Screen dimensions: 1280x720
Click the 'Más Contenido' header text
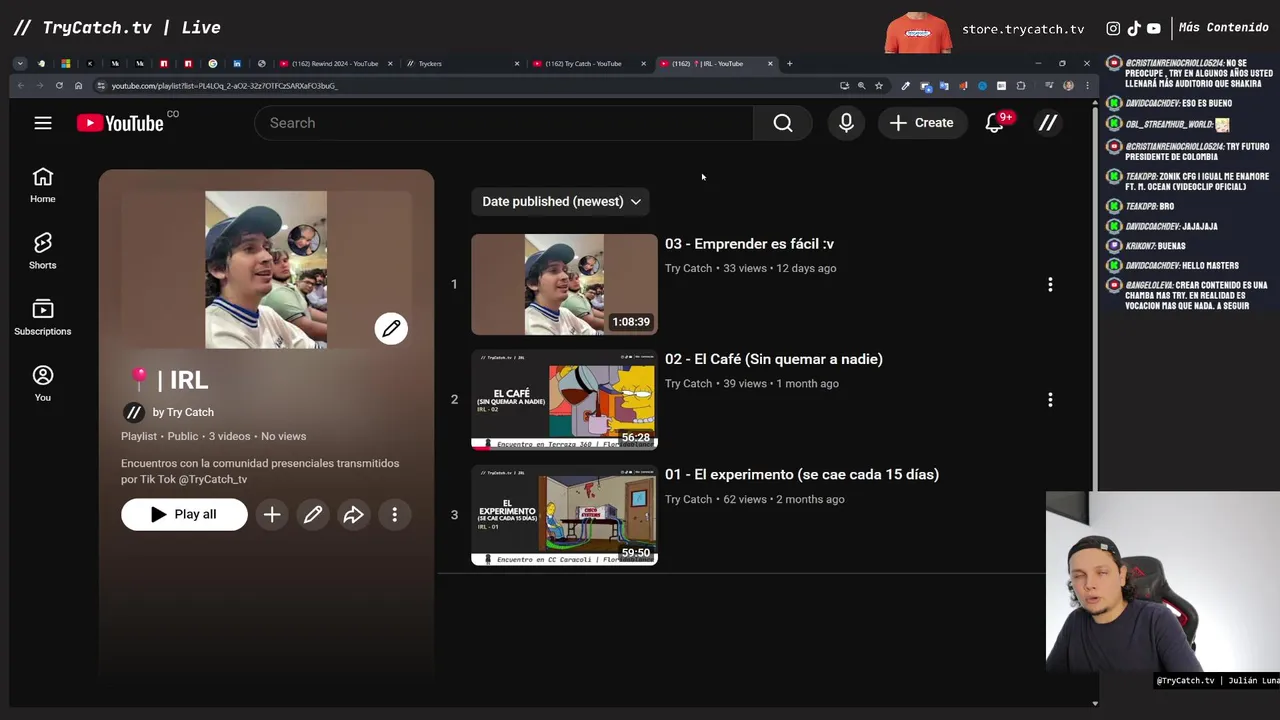pyautogui.click(x=1223, y=28)
